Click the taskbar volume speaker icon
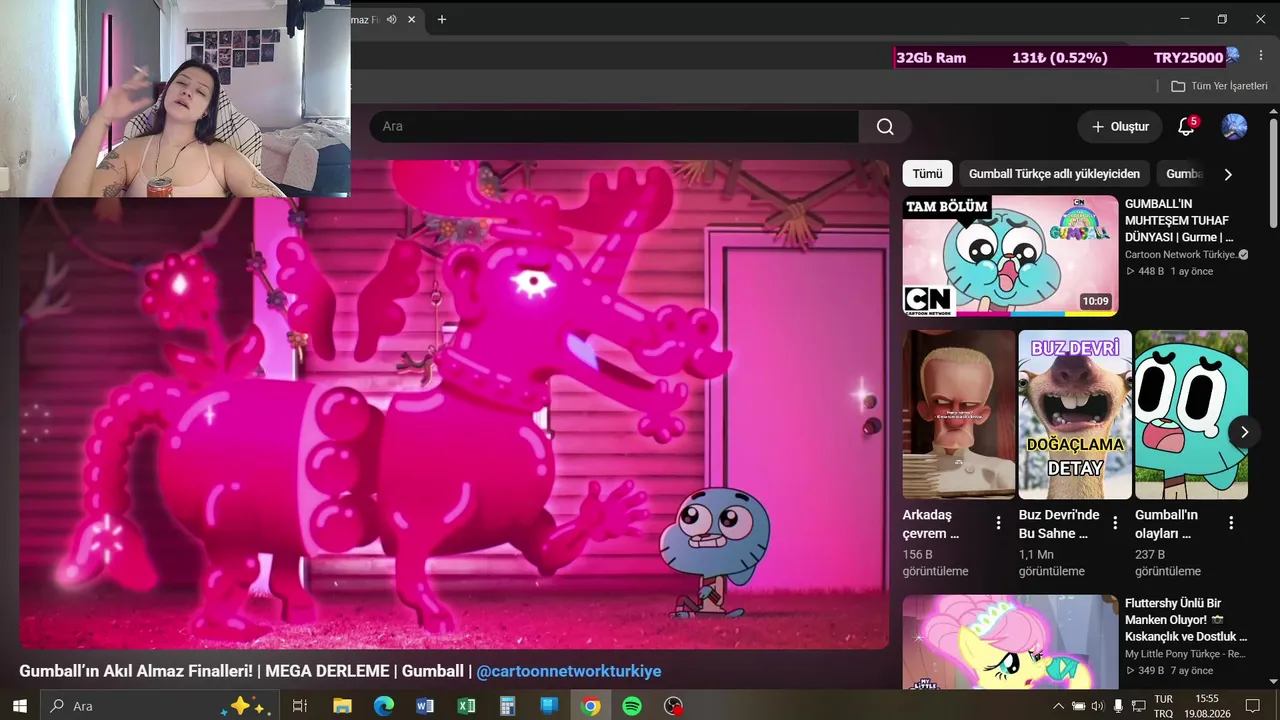 pos(1097,706)
